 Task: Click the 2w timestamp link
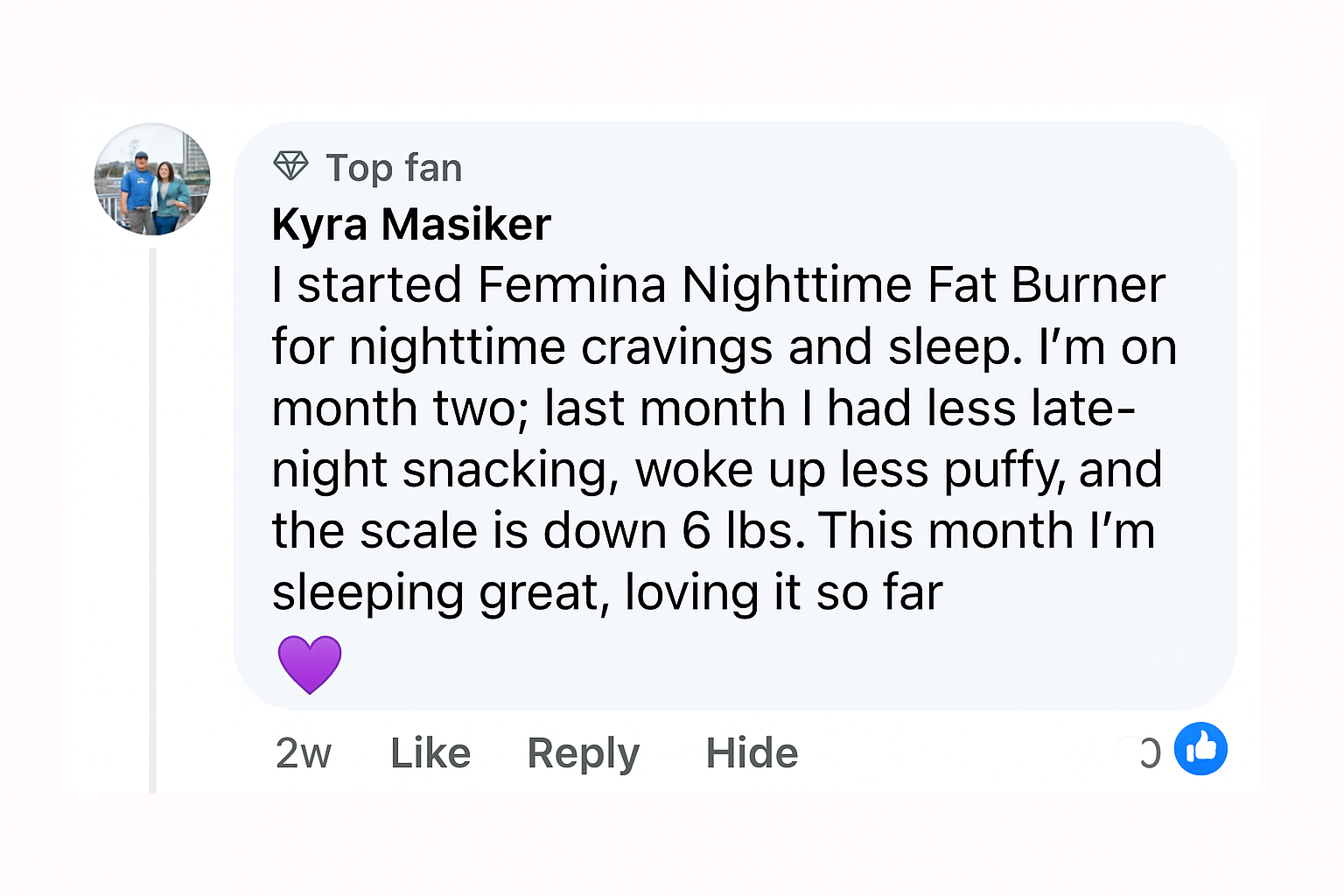pos(303,752)
